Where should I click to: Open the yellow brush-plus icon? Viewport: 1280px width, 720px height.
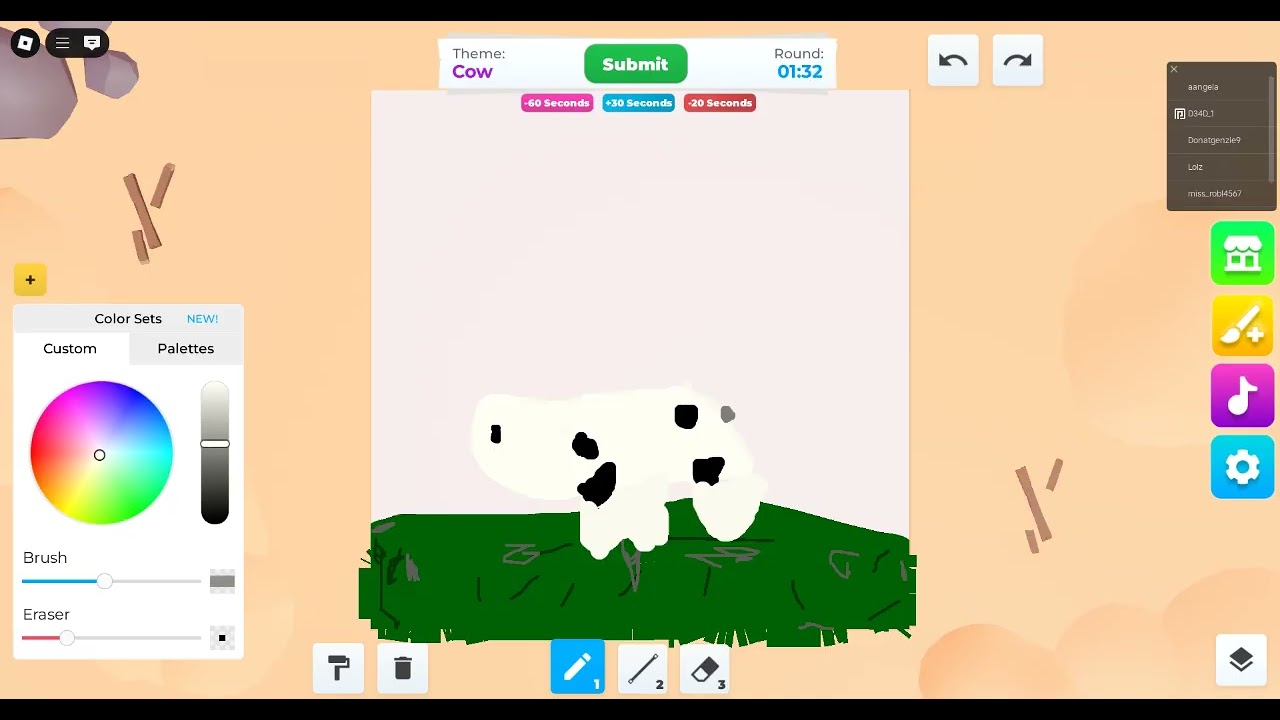pyautogui.click(x=1242, y=325)
